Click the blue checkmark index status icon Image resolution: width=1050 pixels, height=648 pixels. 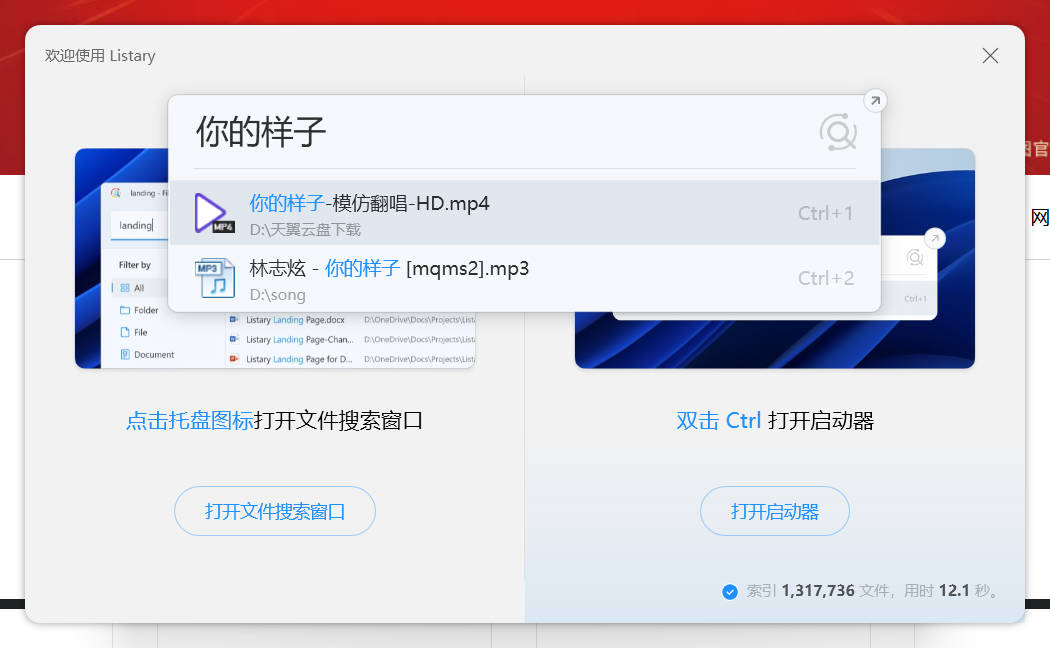730,592
